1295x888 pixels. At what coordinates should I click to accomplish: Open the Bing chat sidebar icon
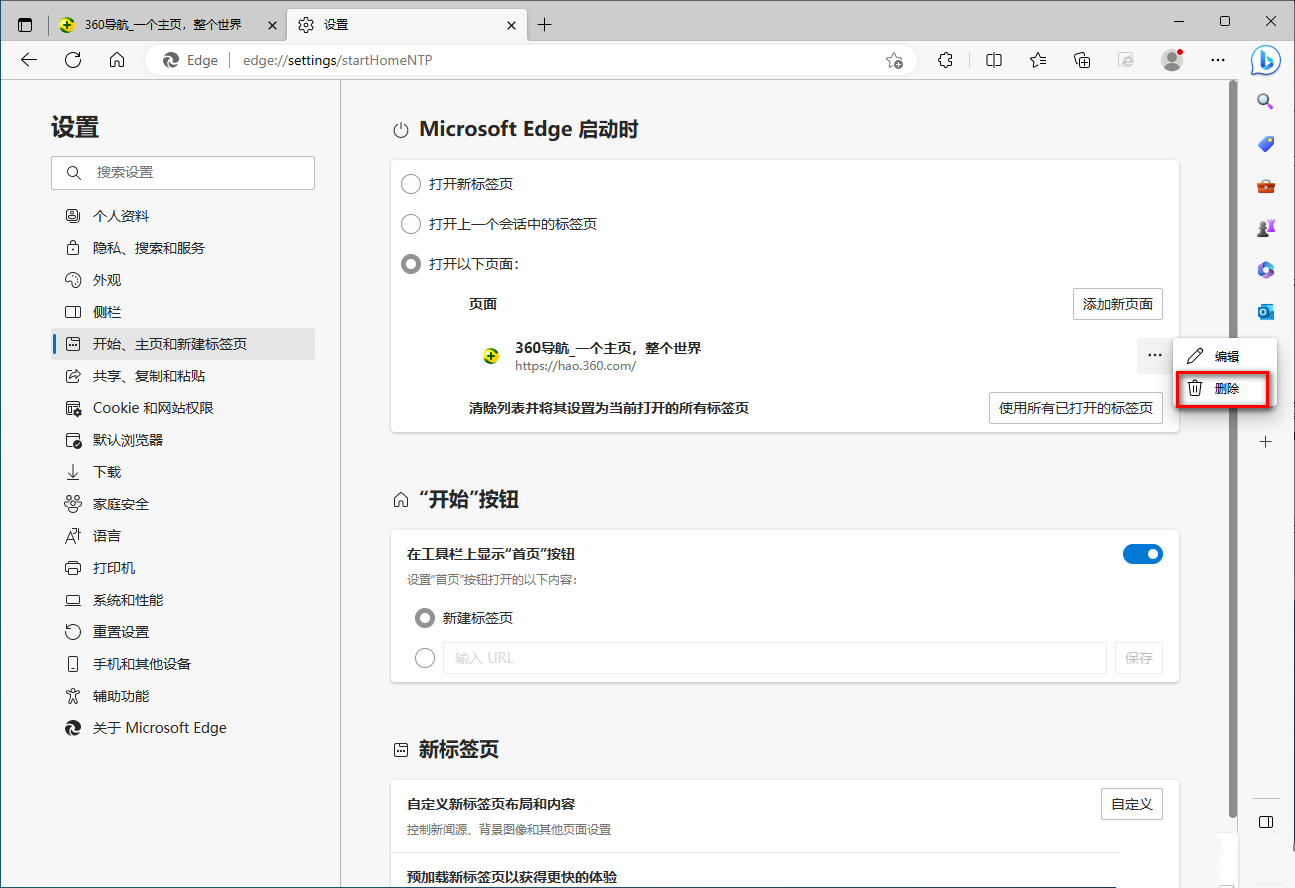[1265, 60]
